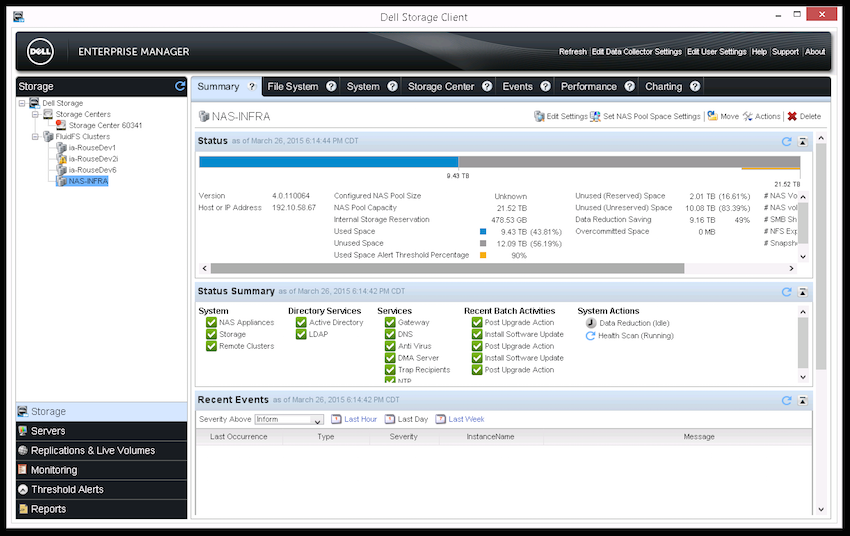Viewport: 850px width, 536px height.
Task: Click the Refresh link in header
Action: pos(572,52)
